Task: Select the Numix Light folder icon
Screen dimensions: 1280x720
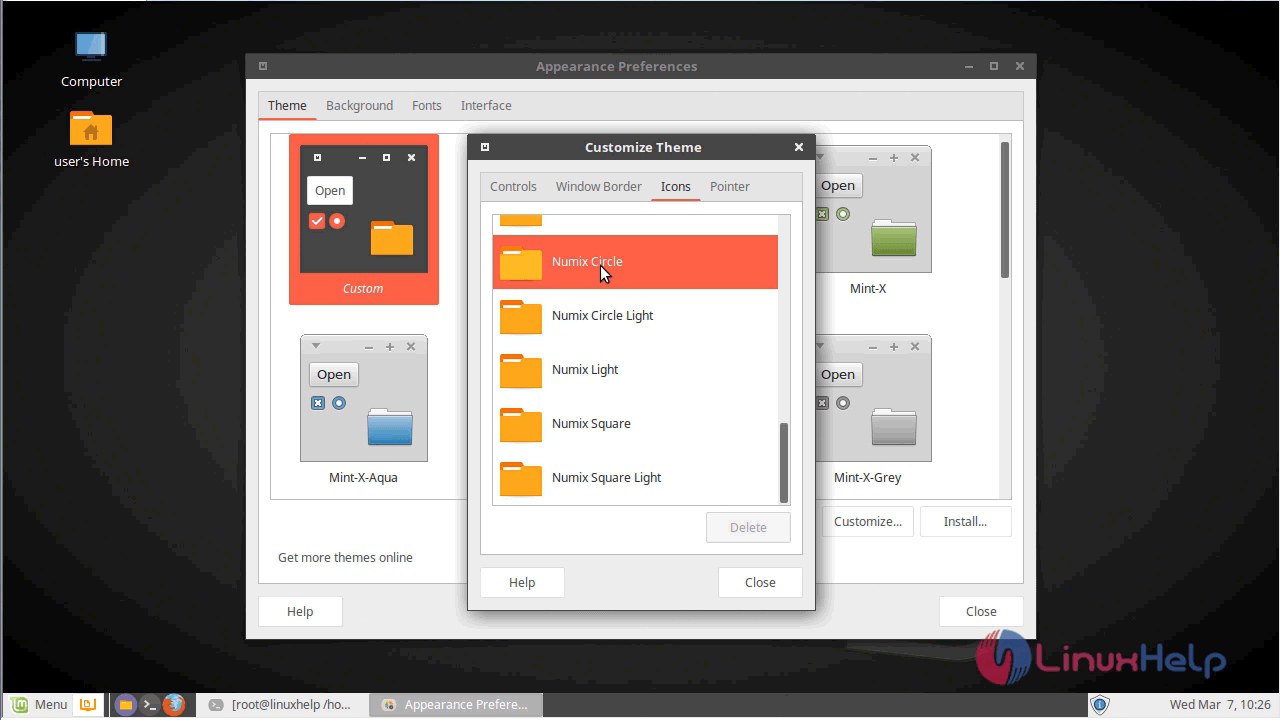Action: (x=520, y=370)
